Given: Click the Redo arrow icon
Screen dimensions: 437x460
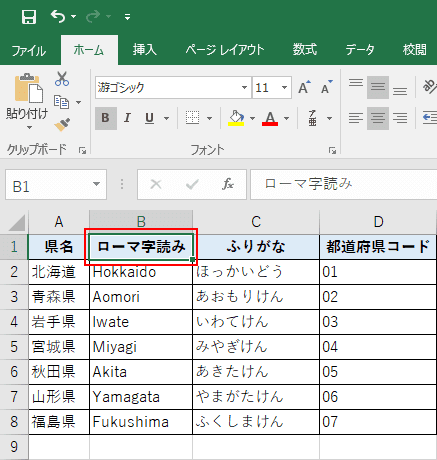Looking at the screenshot, I should point(93,16).
